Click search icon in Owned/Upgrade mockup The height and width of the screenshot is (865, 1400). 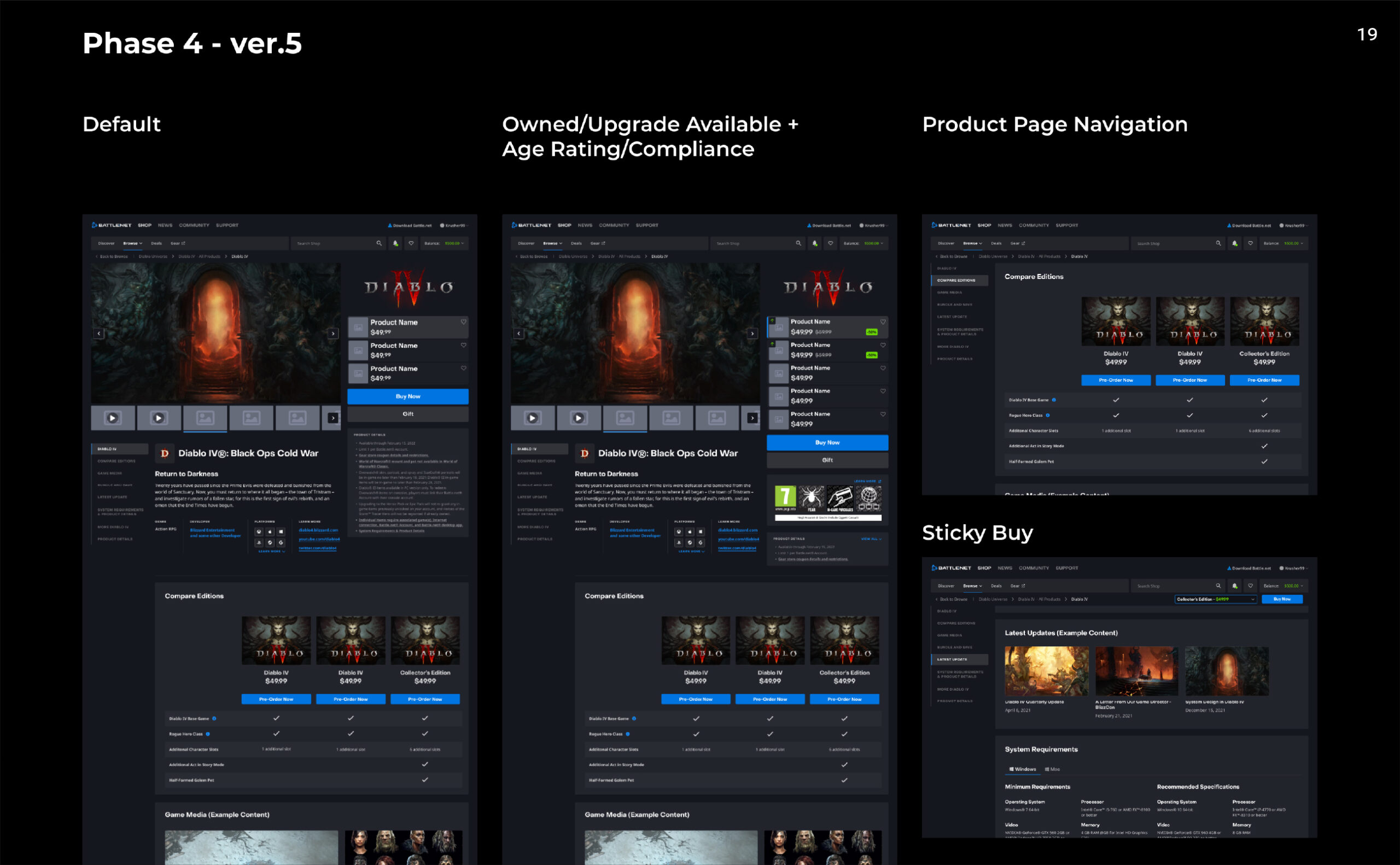798,243
